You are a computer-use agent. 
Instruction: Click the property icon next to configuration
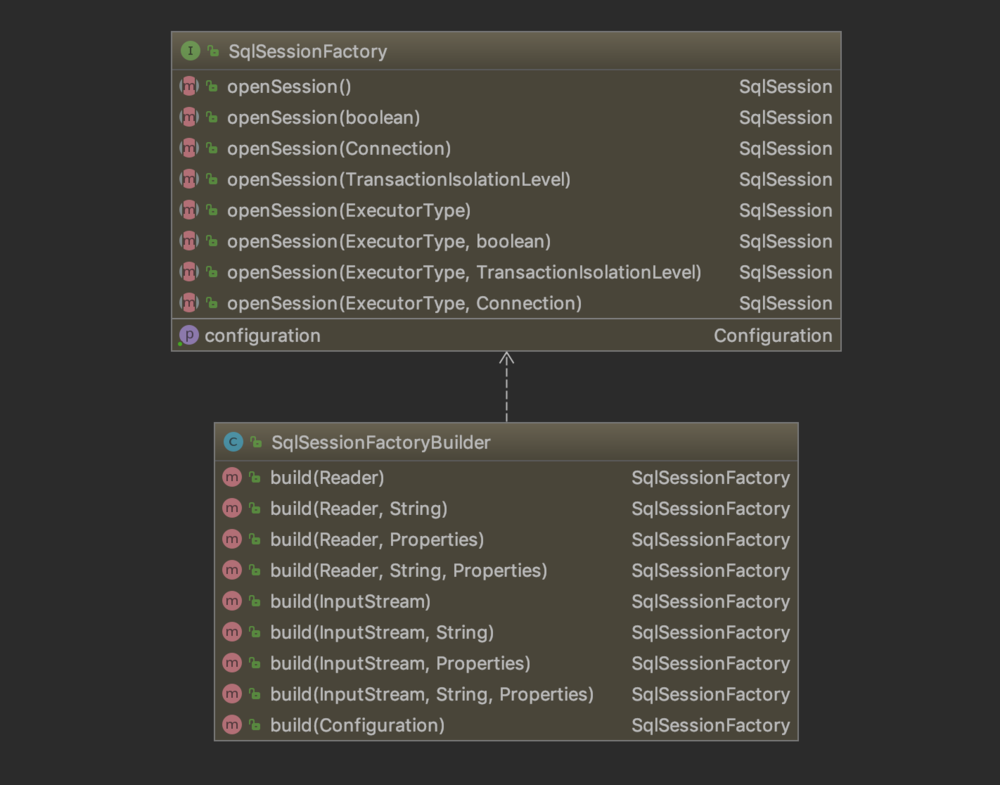coord(188,336)
